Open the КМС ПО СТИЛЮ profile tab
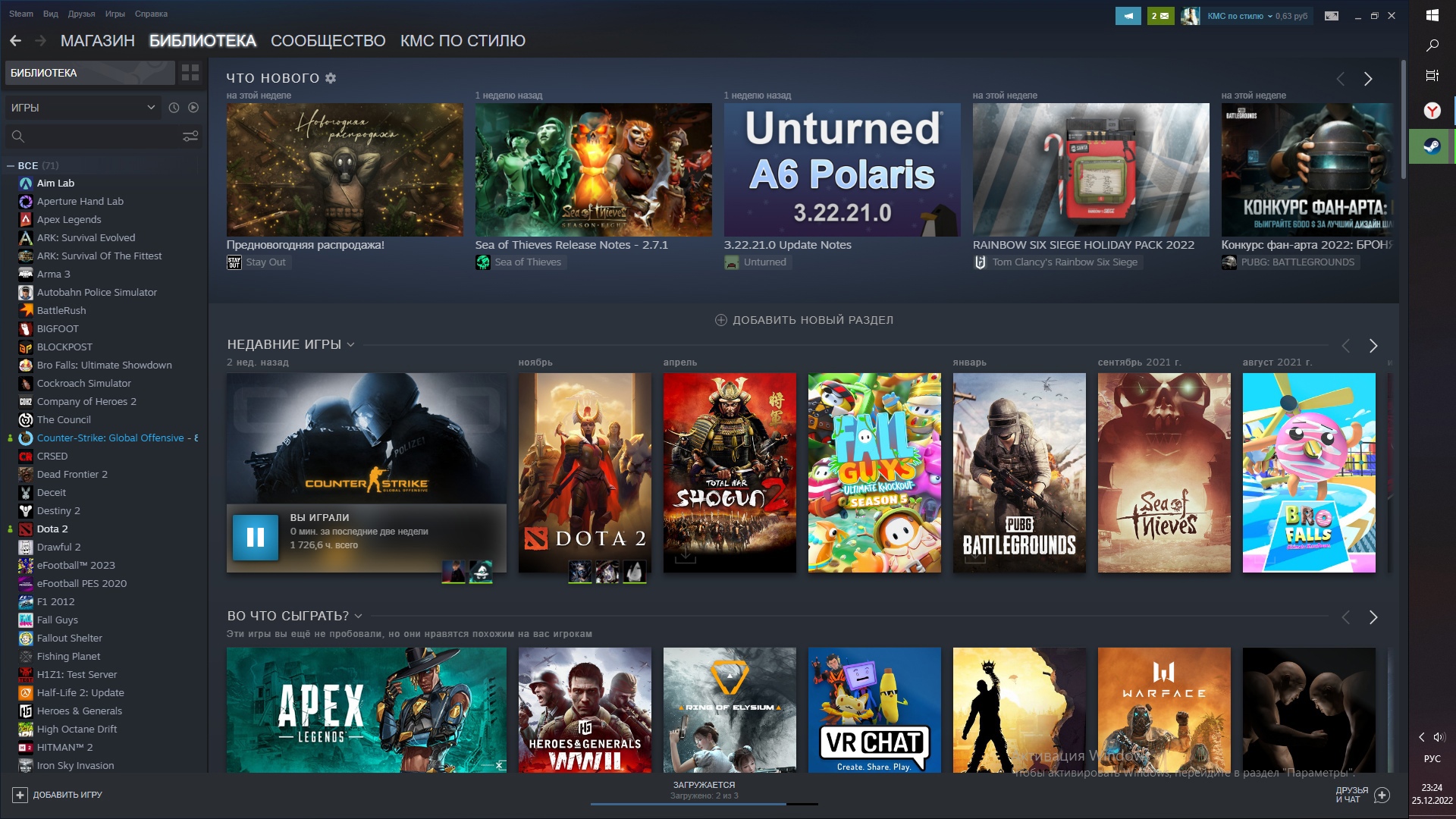 [463, 41]
